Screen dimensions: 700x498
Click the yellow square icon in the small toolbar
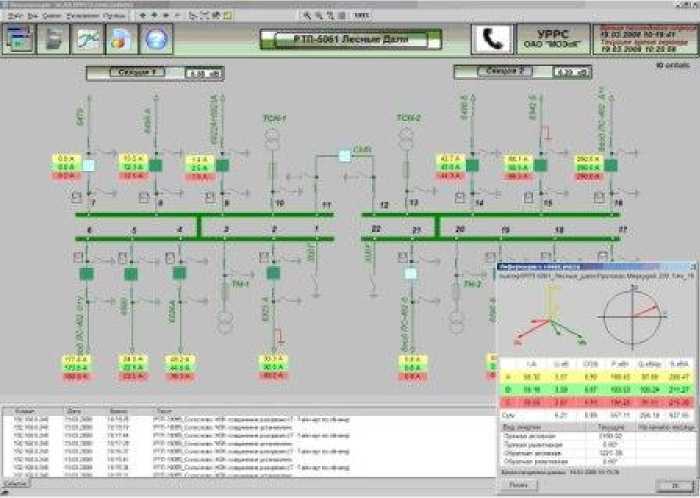[228, 15]
